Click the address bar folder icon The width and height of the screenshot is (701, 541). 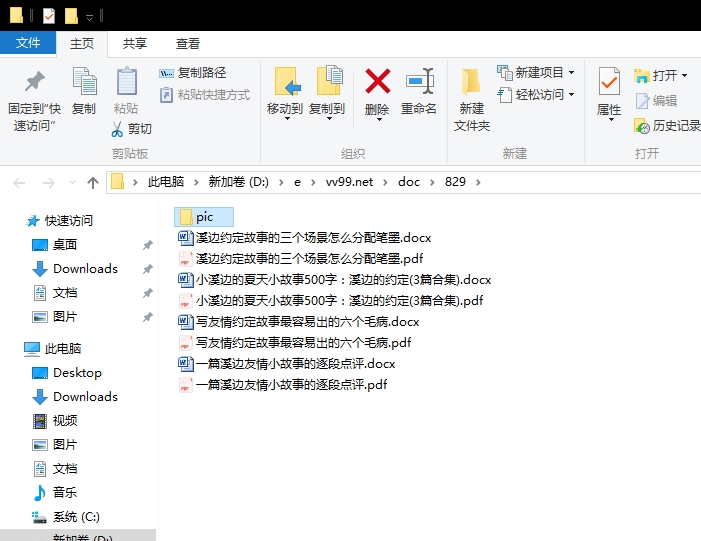(x=118, y=182)
